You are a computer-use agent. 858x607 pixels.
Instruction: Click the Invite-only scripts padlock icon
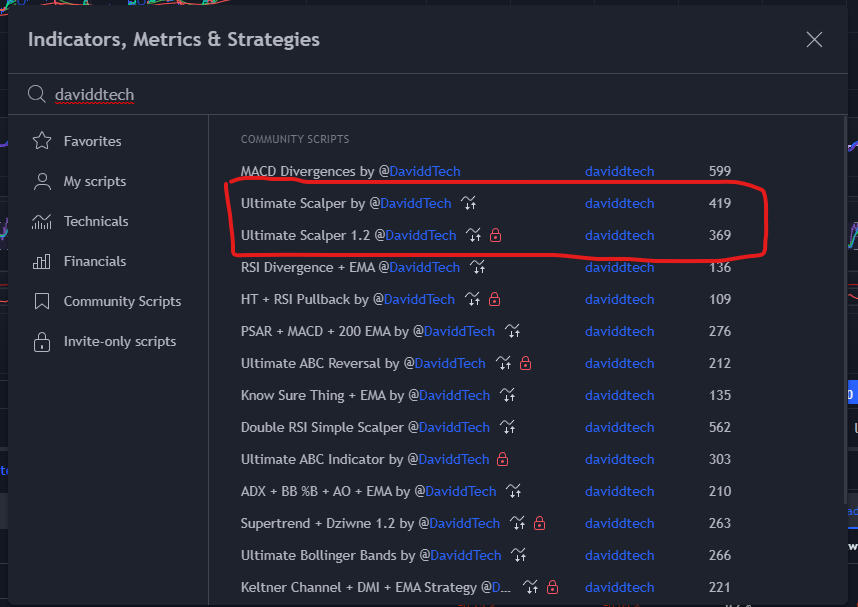tap(42, 342)
